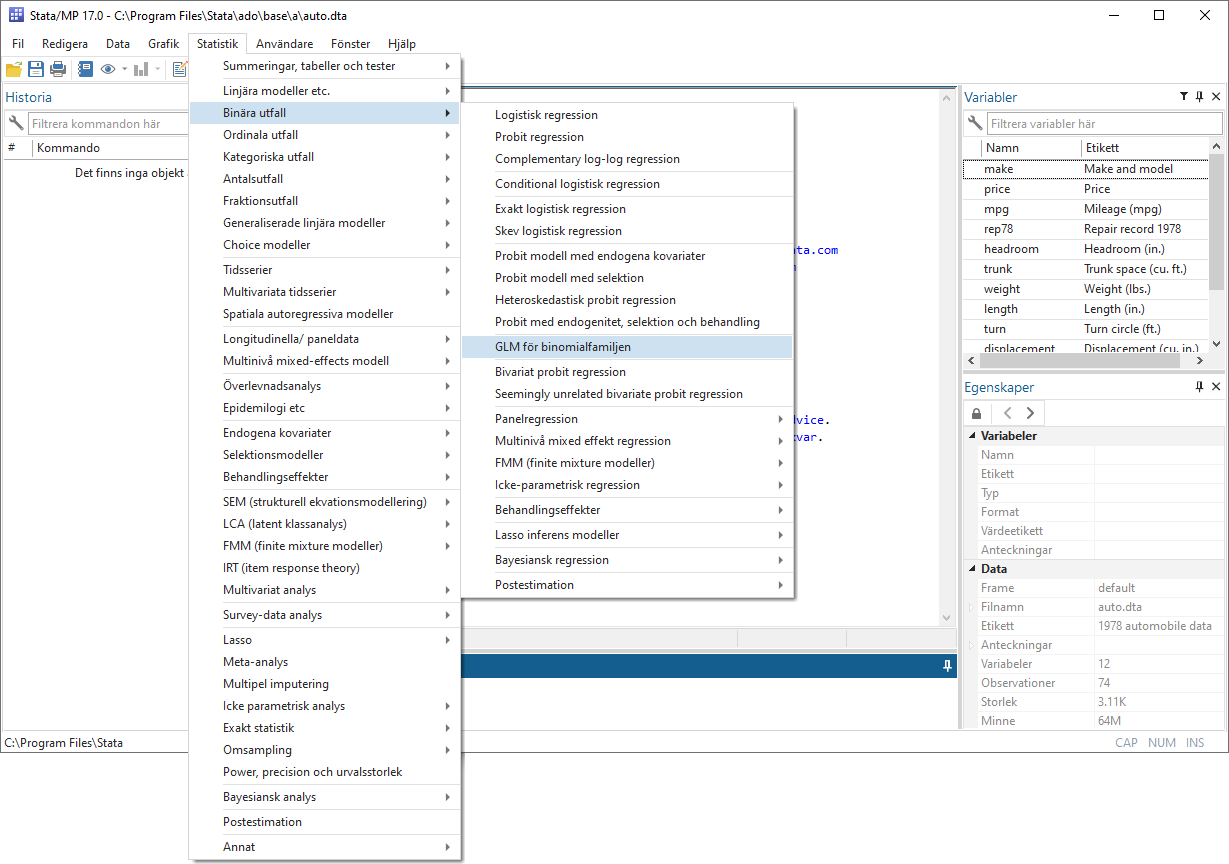Open the graph icon dropdown arrow

coord(157,69)
